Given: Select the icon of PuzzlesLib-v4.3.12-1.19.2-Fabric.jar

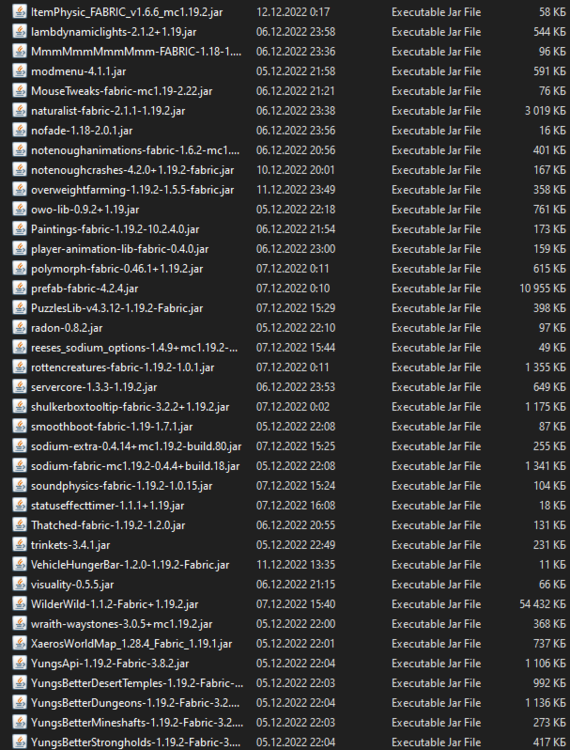Looking at the screenshot, I should click(19, 308).
